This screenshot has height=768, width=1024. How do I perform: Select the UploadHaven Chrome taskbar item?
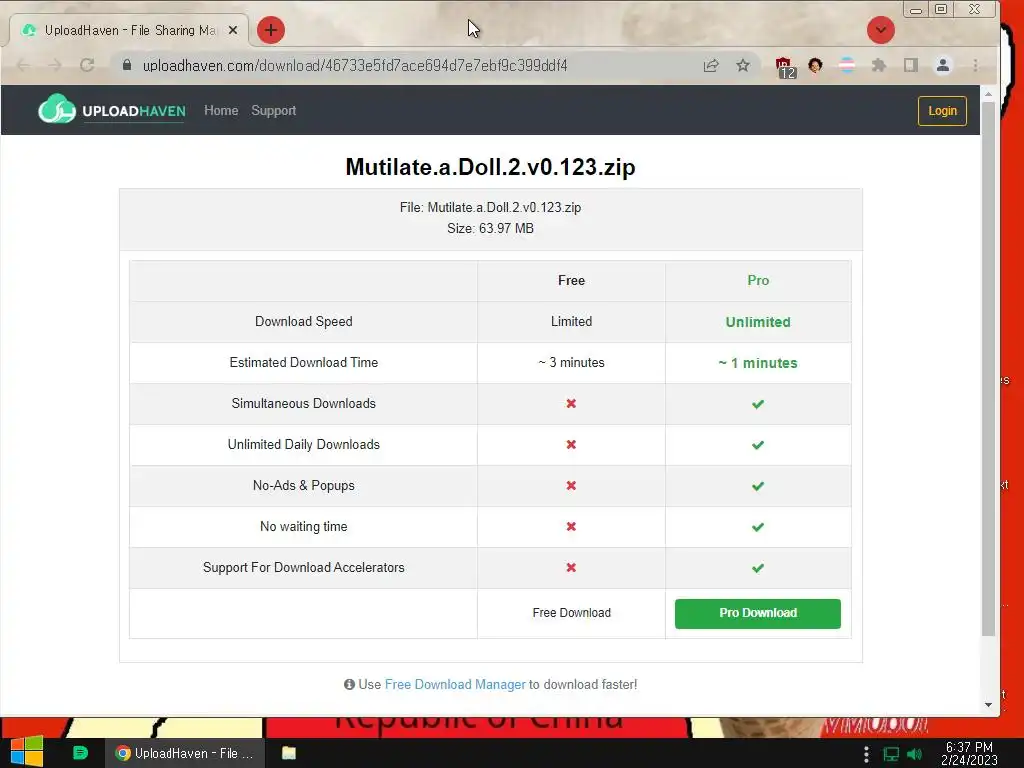click(185, 753)
